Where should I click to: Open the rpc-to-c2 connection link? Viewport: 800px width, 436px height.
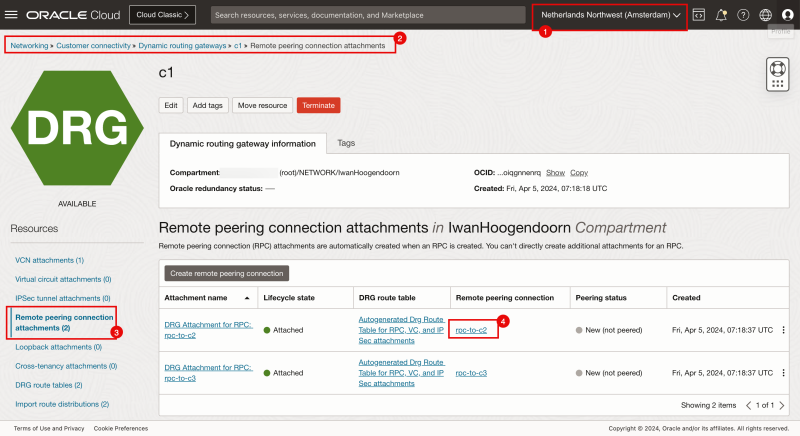[x=471, y=330]
